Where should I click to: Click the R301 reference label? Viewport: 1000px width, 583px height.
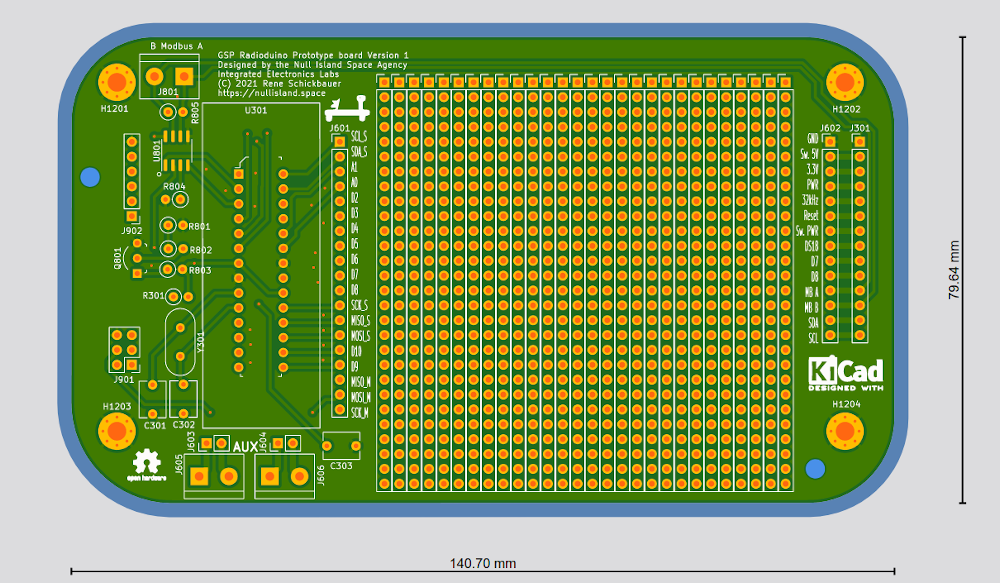point(153,295)
